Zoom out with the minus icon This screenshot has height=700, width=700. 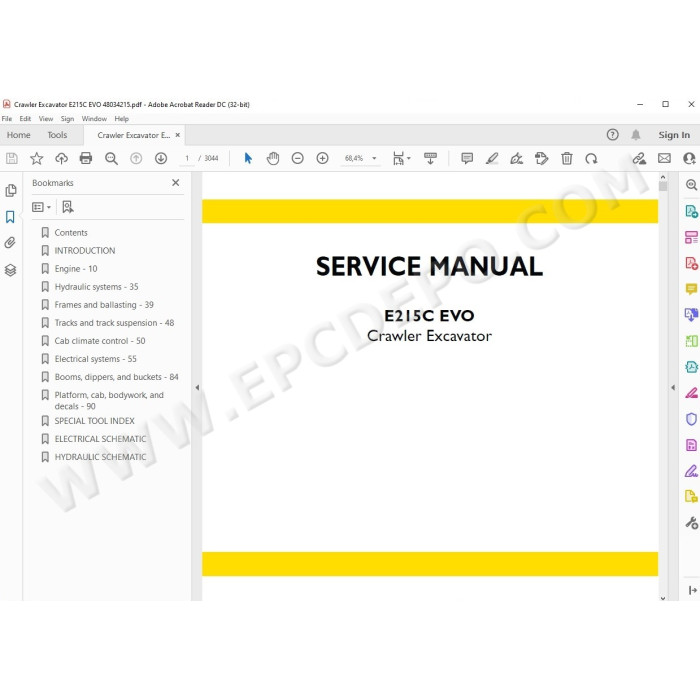tap(298, 158)
